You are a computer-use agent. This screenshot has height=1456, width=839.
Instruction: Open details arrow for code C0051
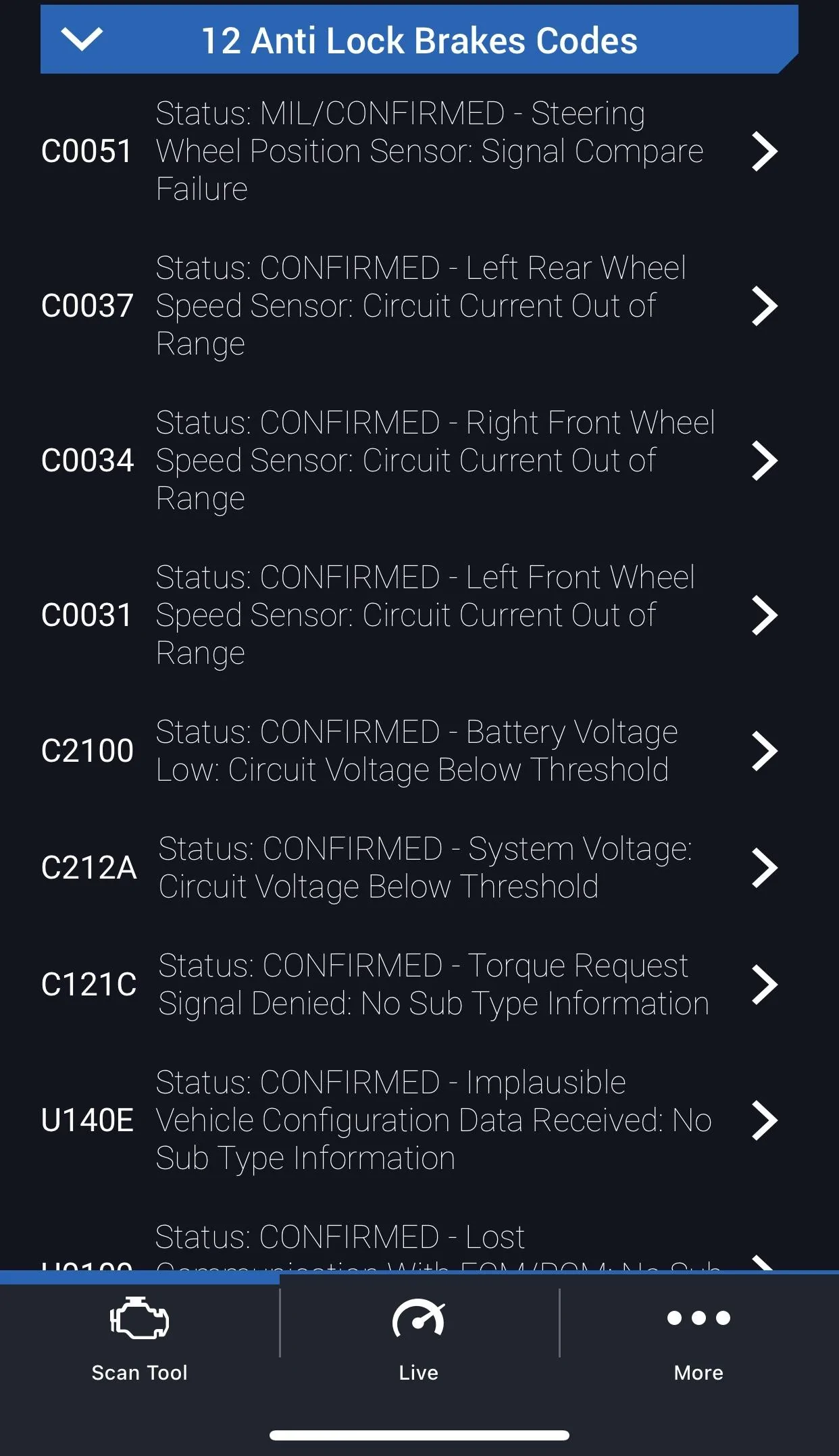pos(765,151)
